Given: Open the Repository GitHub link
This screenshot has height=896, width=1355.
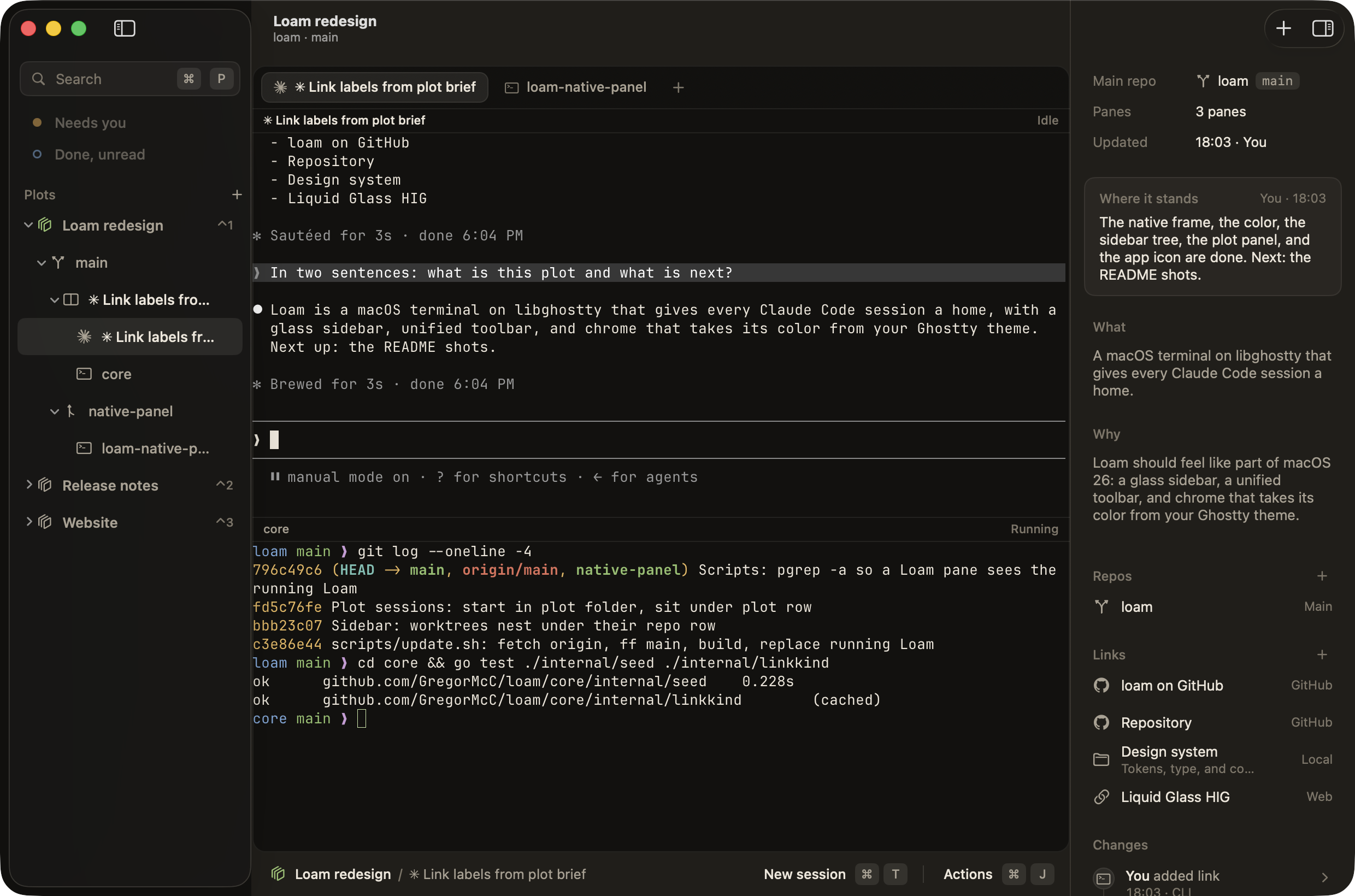Looking at the screenshot, I should 1212,723.
